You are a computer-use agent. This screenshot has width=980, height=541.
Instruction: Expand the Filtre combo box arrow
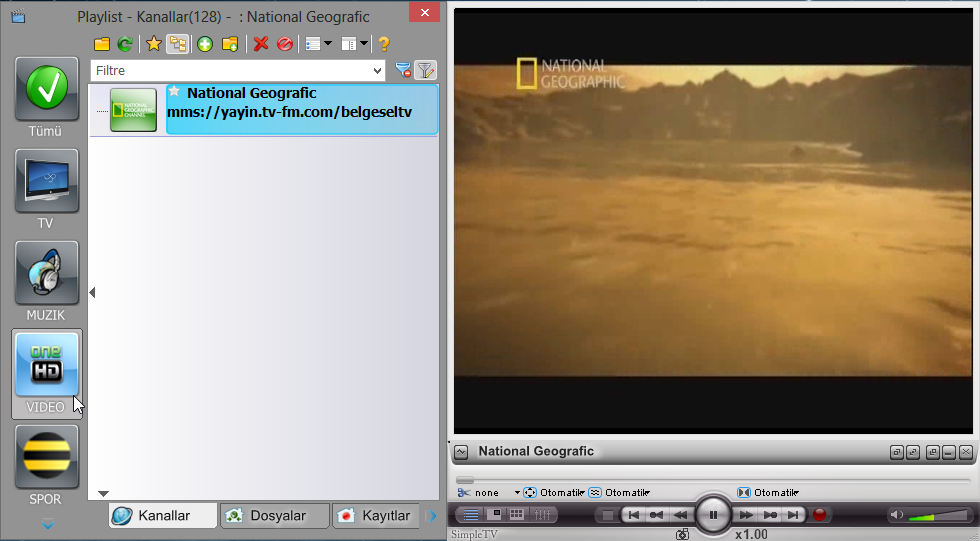pyautogui.click(x=378, y=71)
